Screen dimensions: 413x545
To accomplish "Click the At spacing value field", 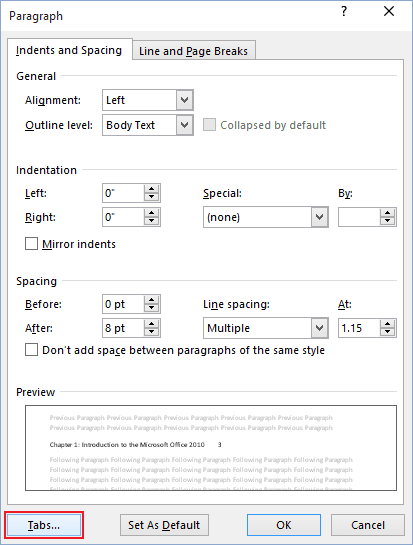I will pyautogui.click(x=359, y=328).
